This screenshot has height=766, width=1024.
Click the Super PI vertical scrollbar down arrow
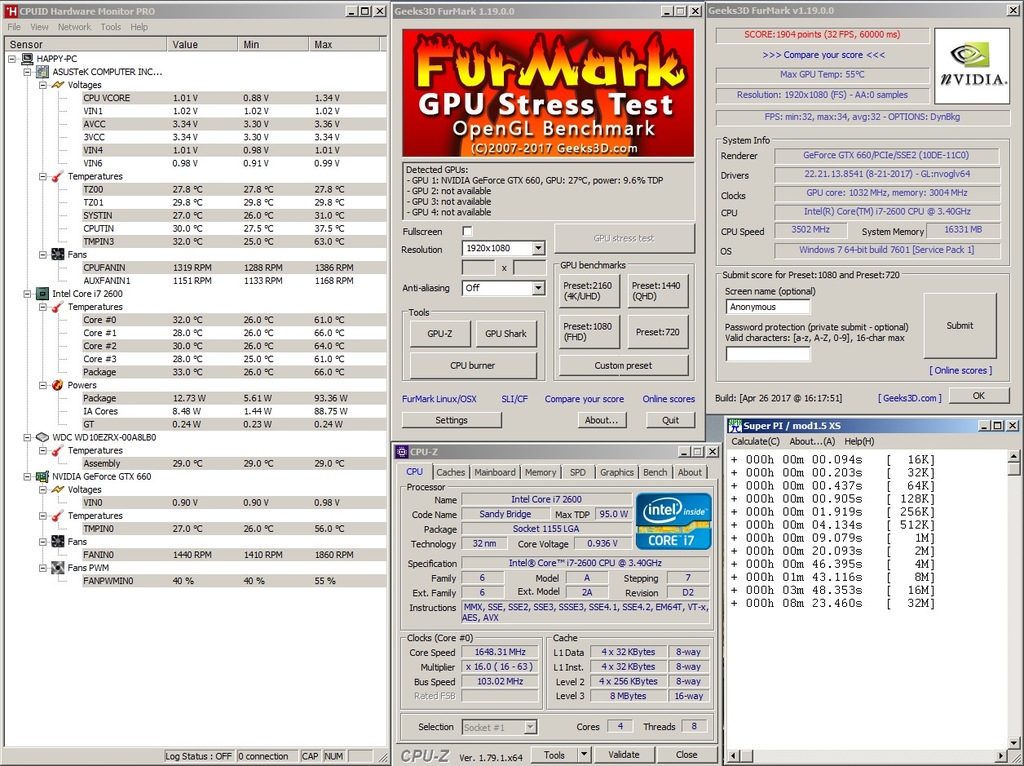click(1014, 743)
